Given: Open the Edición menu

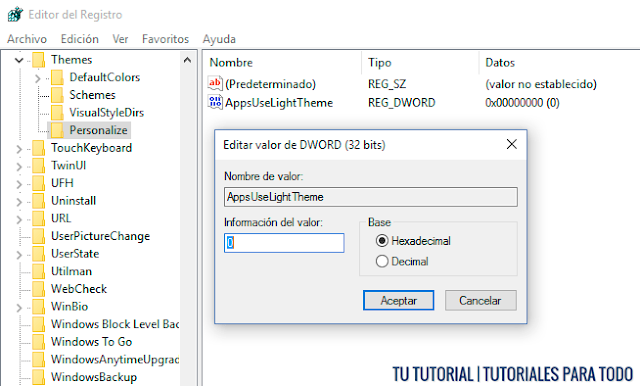Looking at the screenshot, I should [80, 39].
